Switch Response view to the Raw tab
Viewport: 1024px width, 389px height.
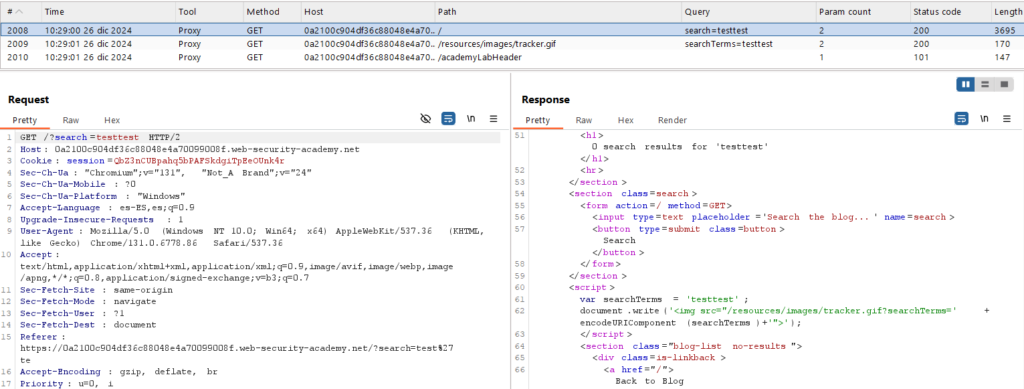point(584,120)
